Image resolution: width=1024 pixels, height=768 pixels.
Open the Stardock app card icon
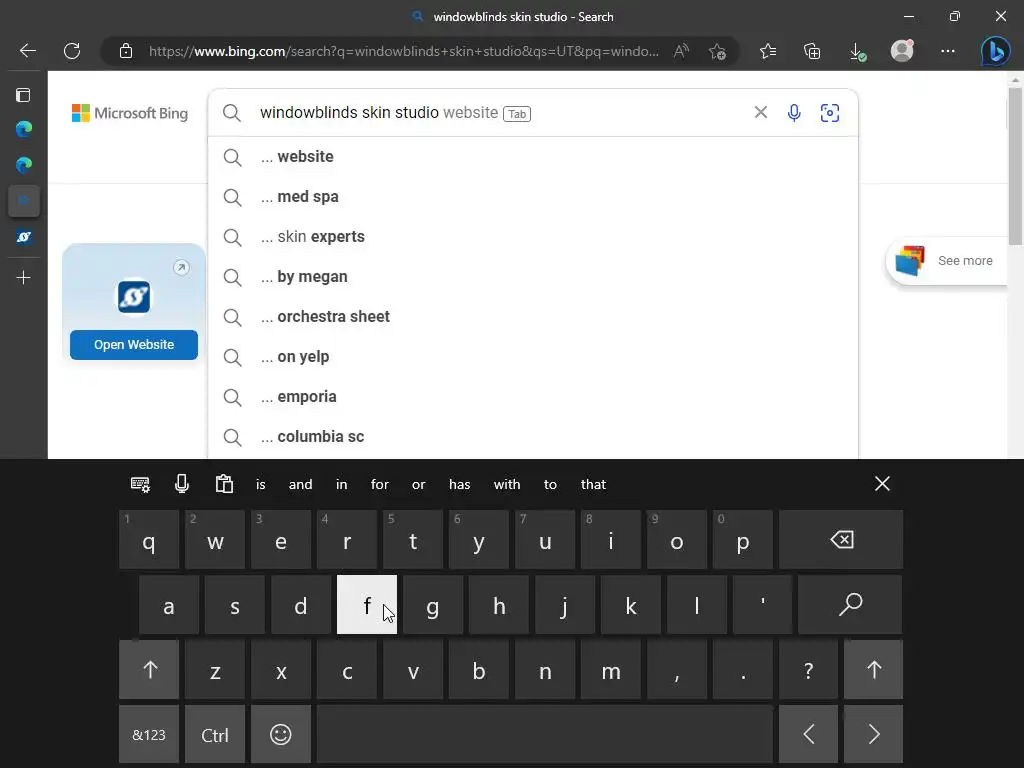134,296
